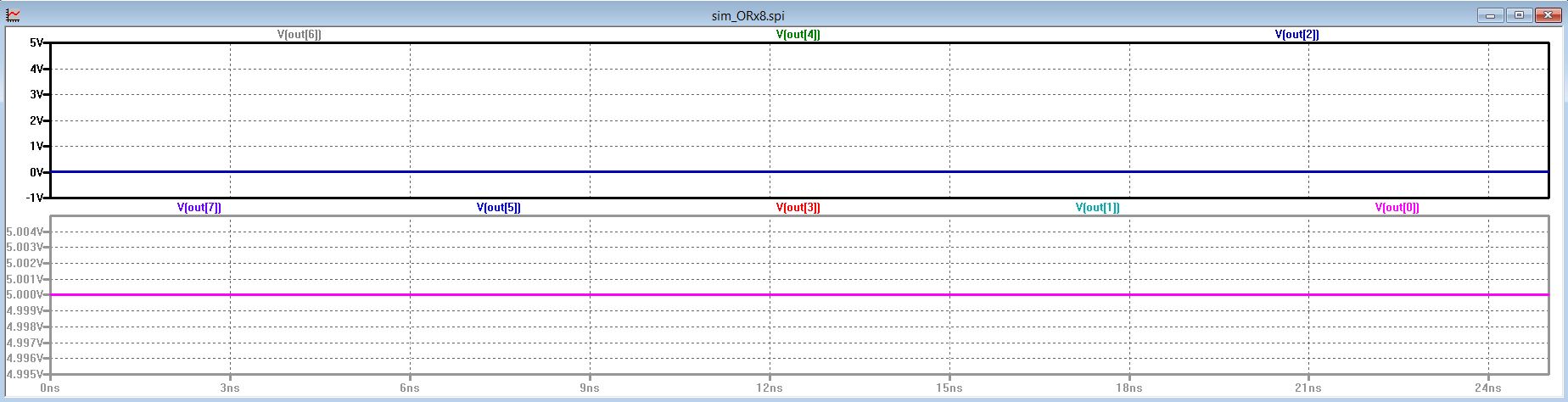Click the magenta 5.000V trace line in lower pane
Screen dimensions: 1568x402
[x=799, y=295]
